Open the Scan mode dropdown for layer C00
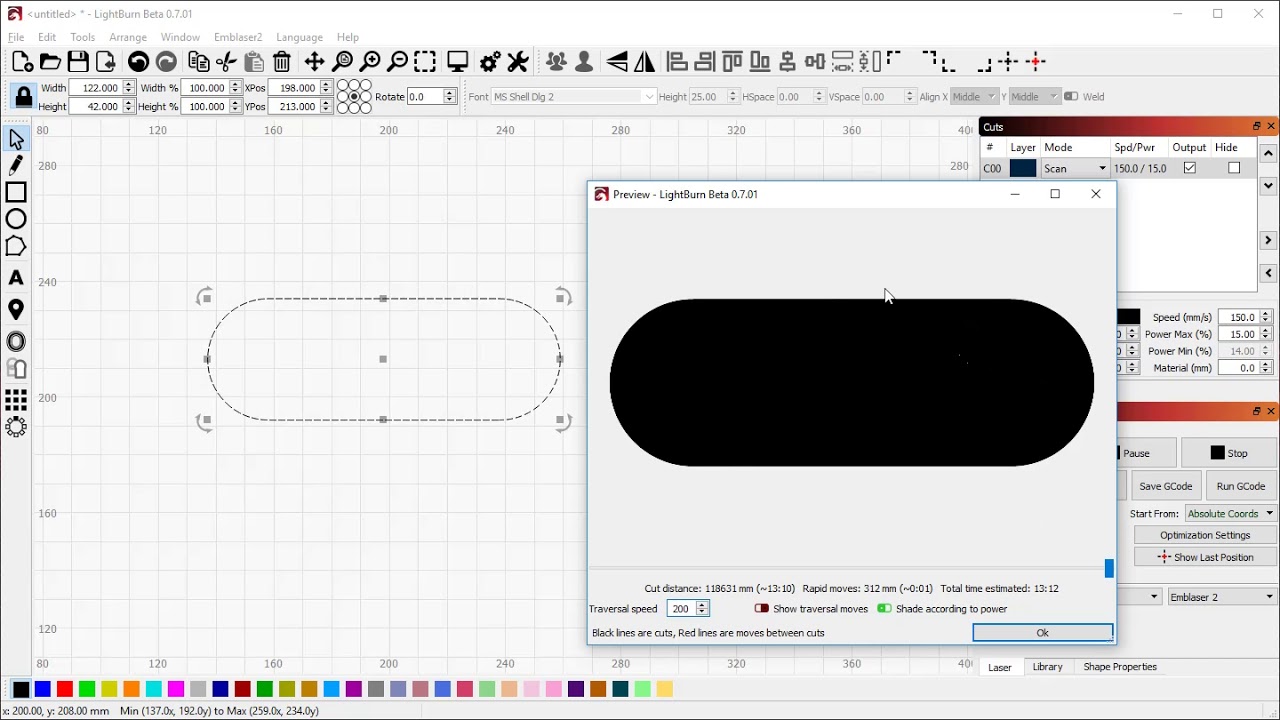The height and width of the screenshot is (720, 1280). click(x=1075, y=169)
